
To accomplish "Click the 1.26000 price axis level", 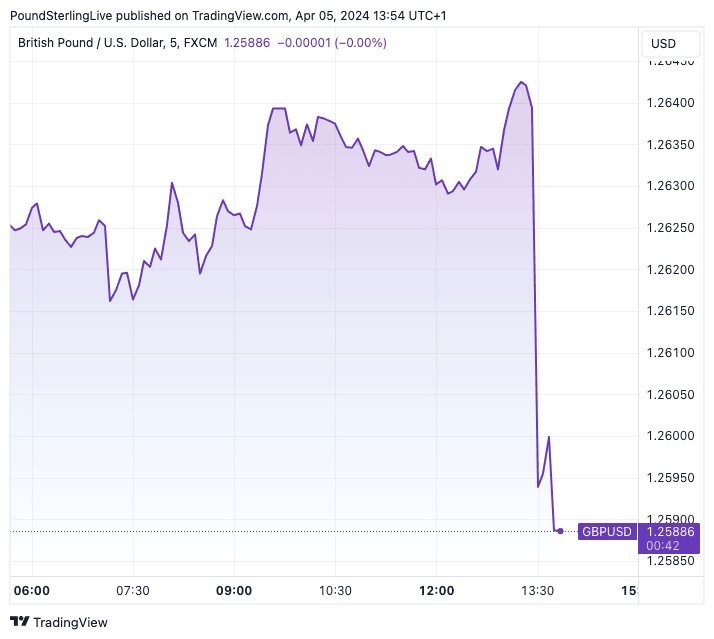I will coord(671,435).
